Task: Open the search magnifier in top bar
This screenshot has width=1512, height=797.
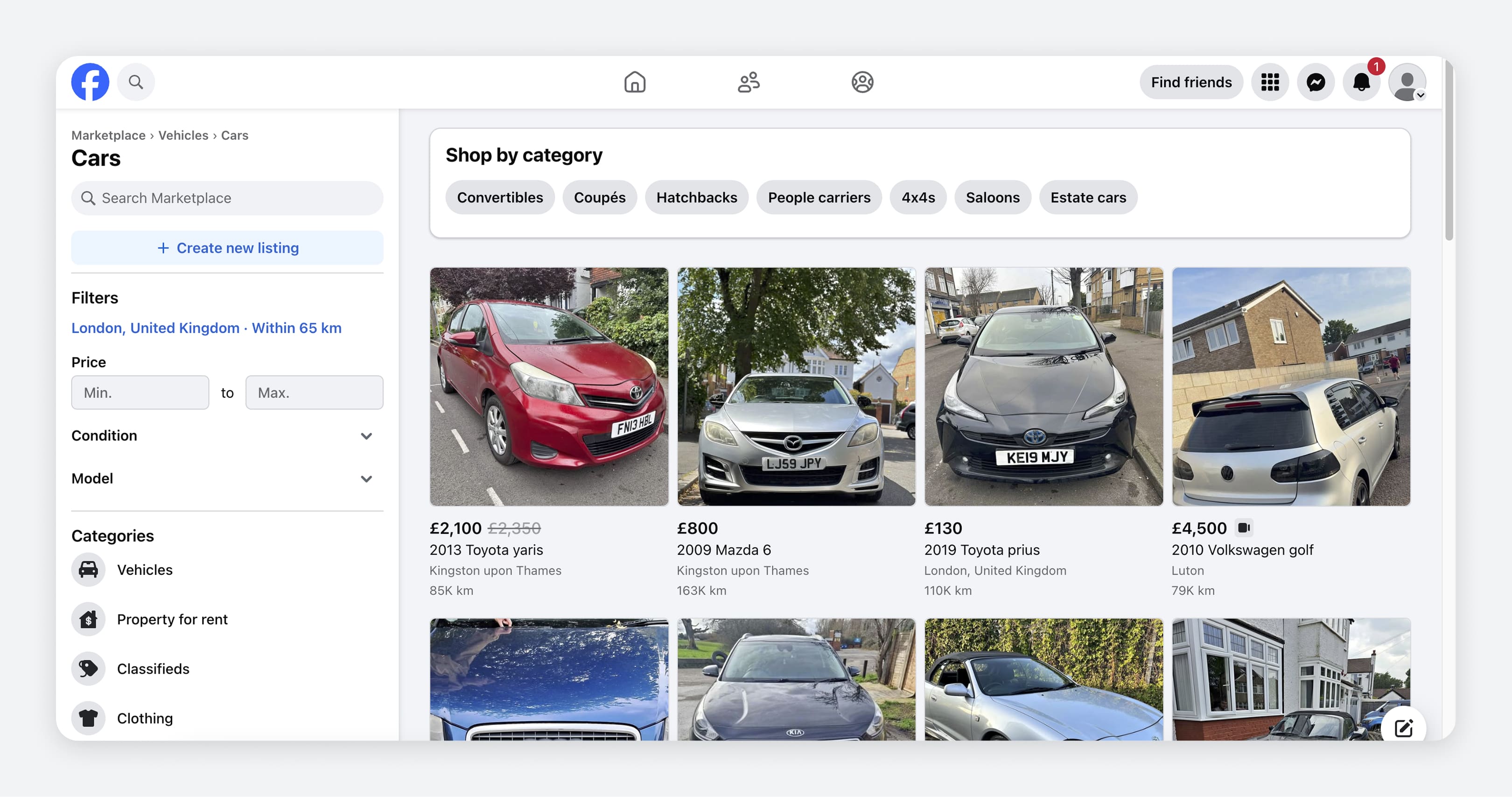Action: click(x=136, y=82)
